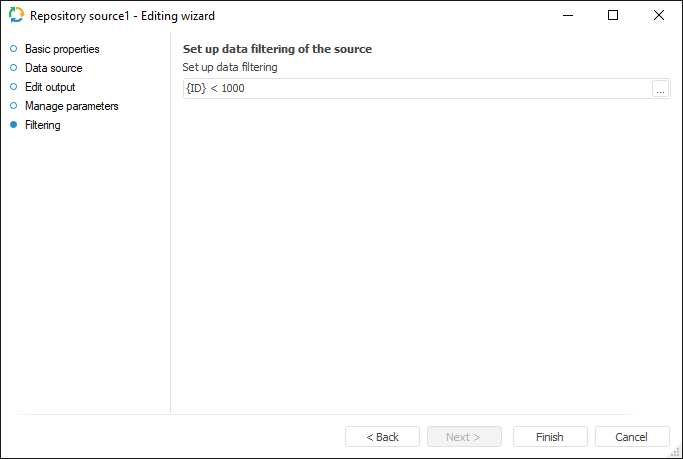
Task: Select the Filtering step label
Action: (x=43, y=125)
